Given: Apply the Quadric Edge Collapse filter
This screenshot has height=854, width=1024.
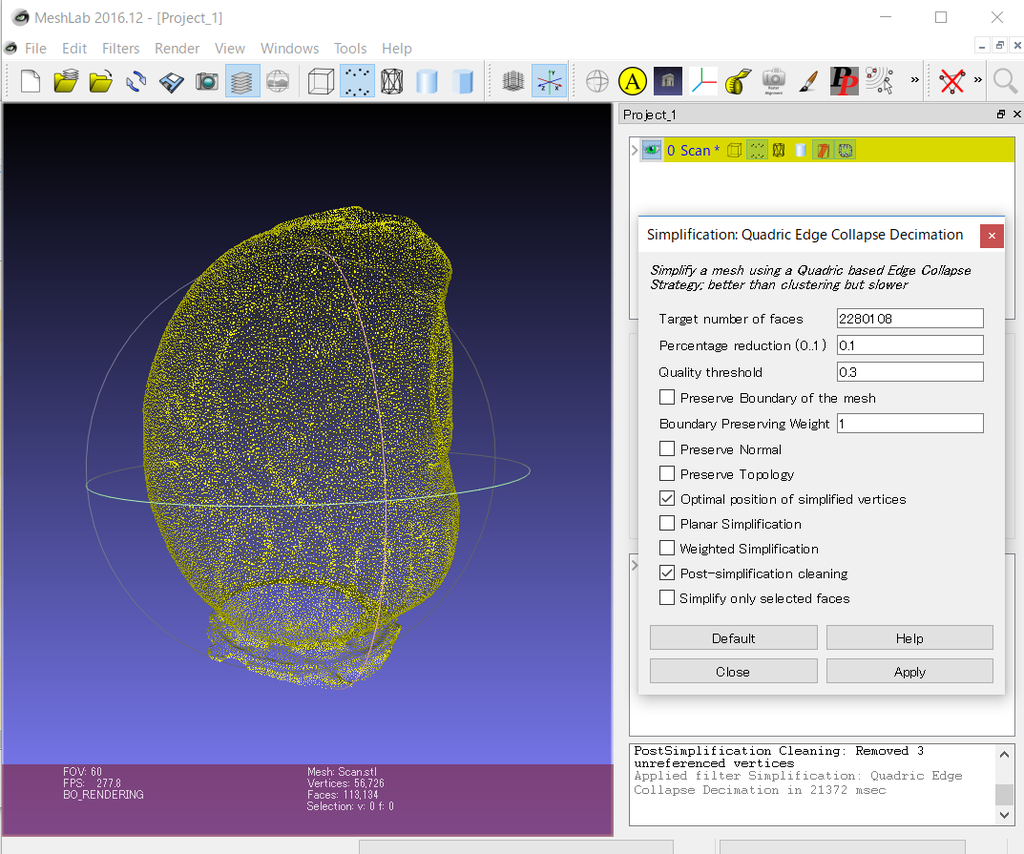Looking at the screenshot, I should [x=910, y=671].
